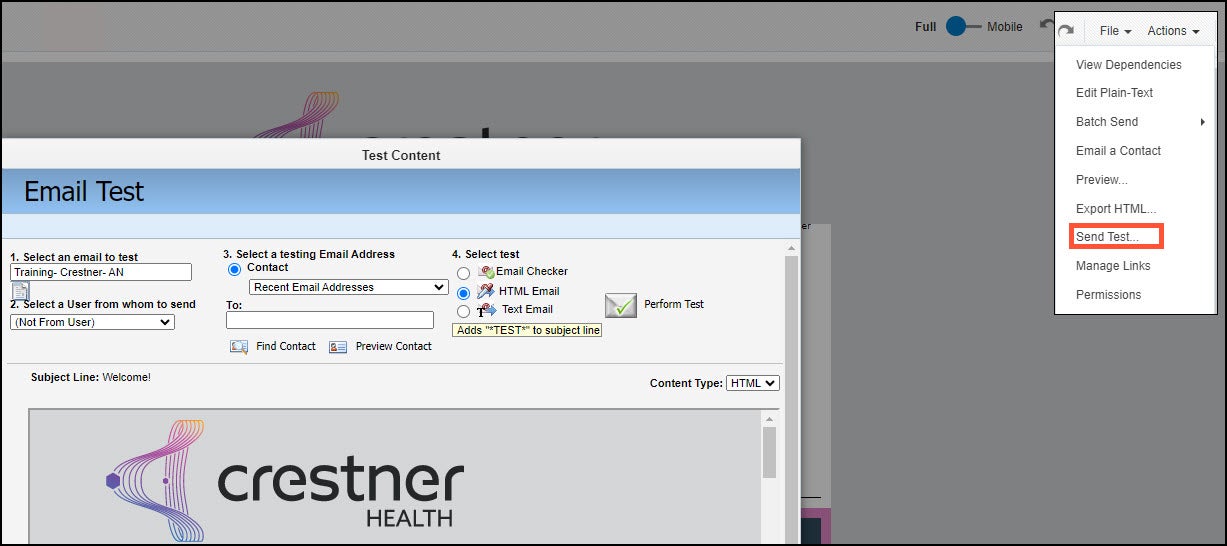This screenshot has height=546, width=1227.
Task: Click View Dependencies in the menu
Action: pyautogui.click(x=1128, y=65)
